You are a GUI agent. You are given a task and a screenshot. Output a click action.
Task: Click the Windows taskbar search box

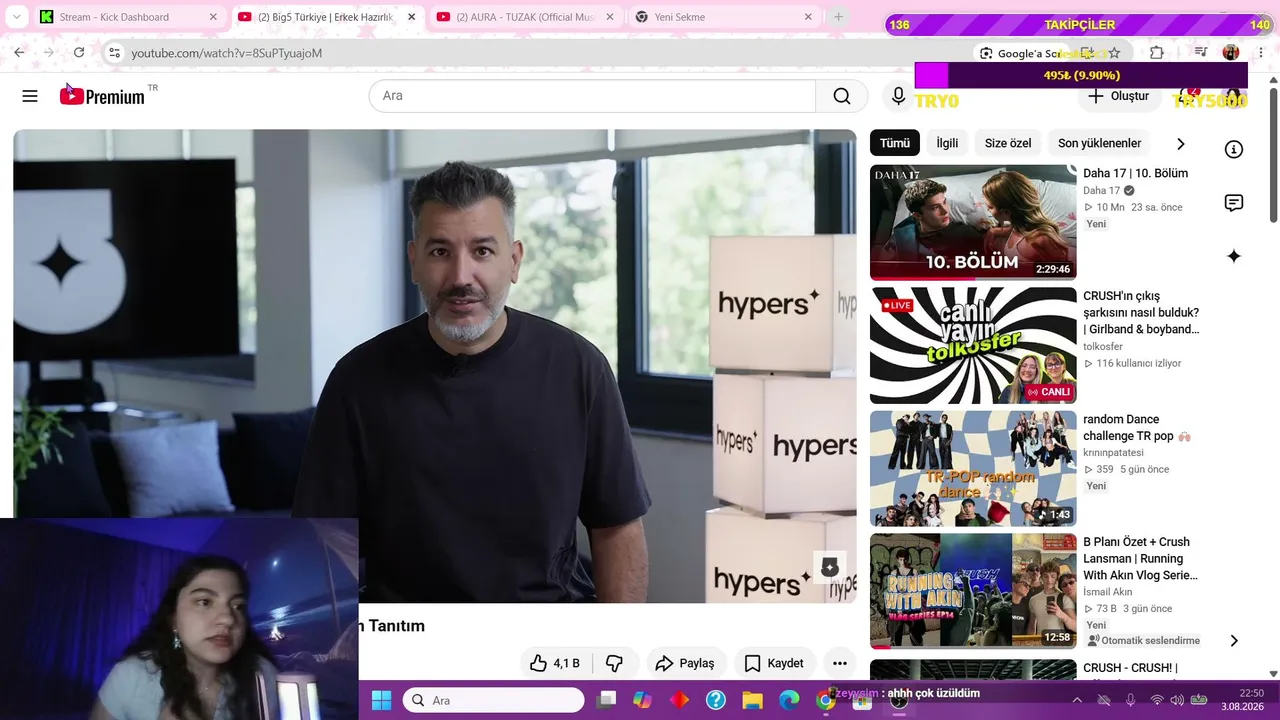(x=493, y=700)
